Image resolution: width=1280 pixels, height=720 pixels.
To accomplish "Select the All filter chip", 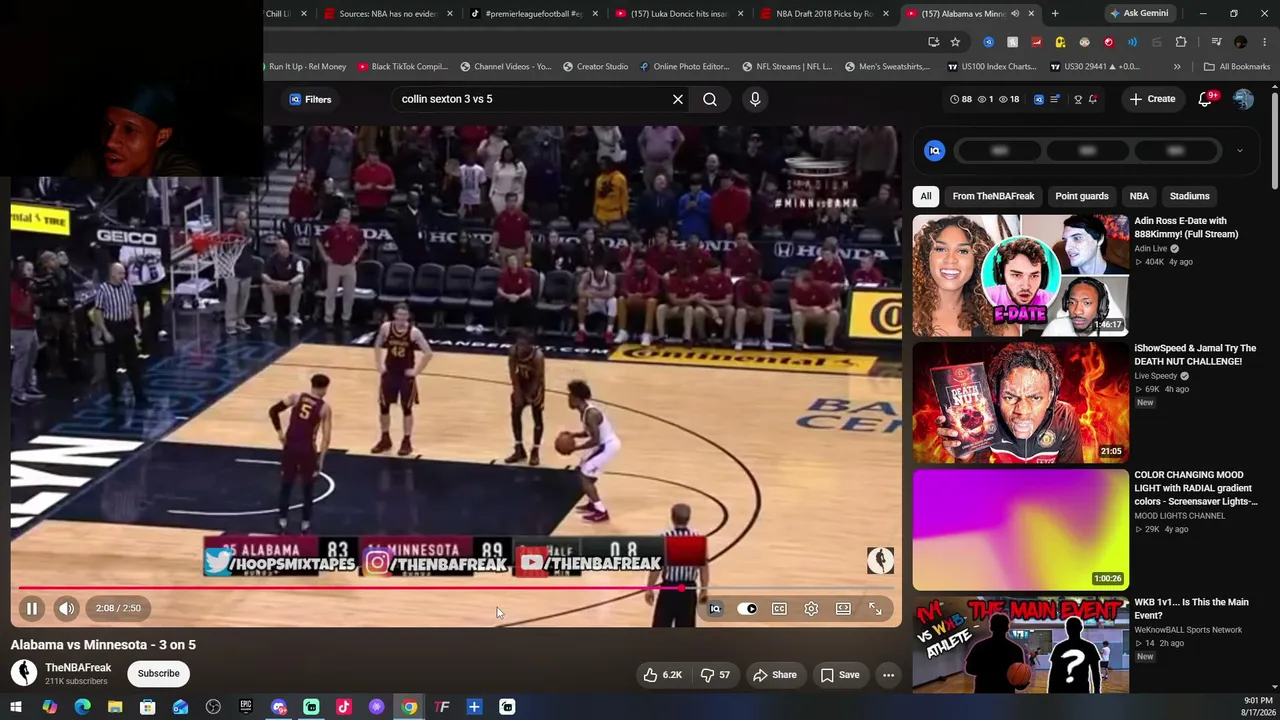I will [x=926, y=196].
